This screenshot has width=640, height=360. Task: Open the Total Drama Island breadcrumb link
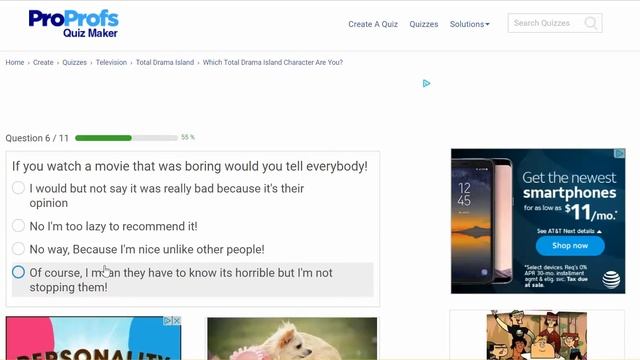[165, 62]
